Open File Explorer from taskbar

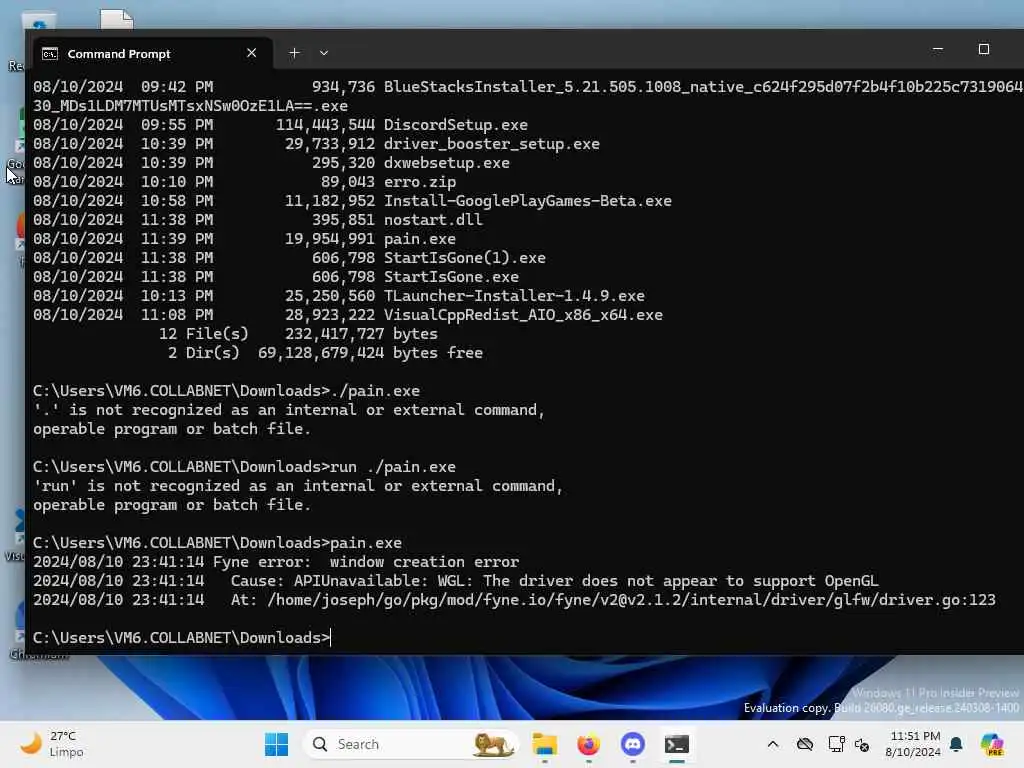(x=545, y=744)
